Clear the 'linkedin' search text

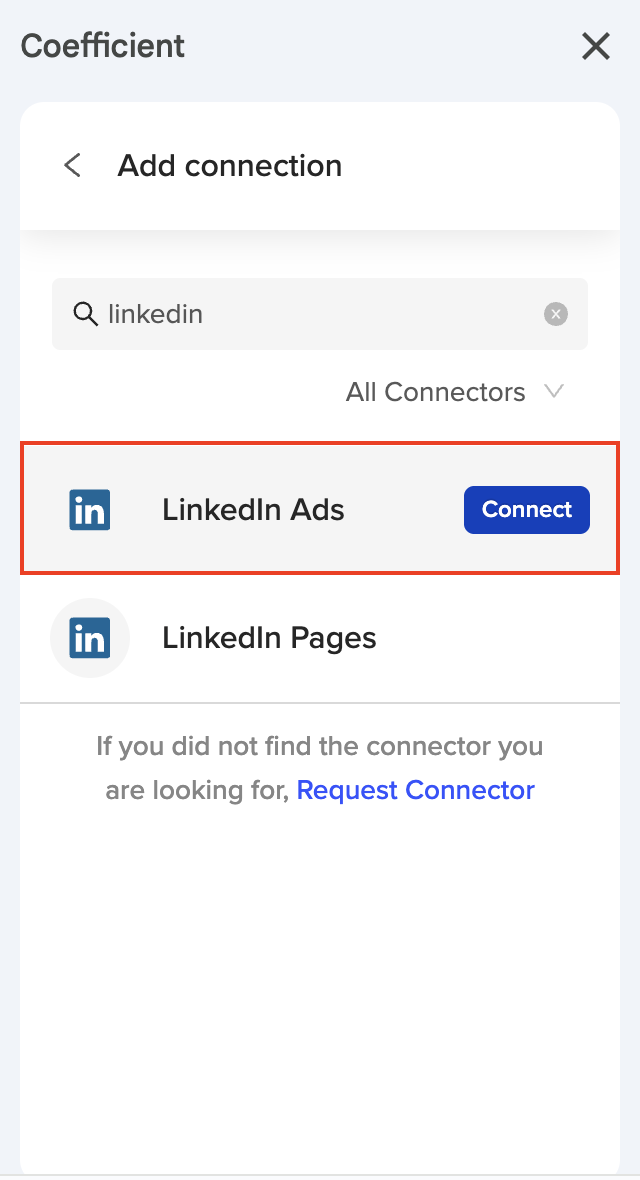[556, 314]
